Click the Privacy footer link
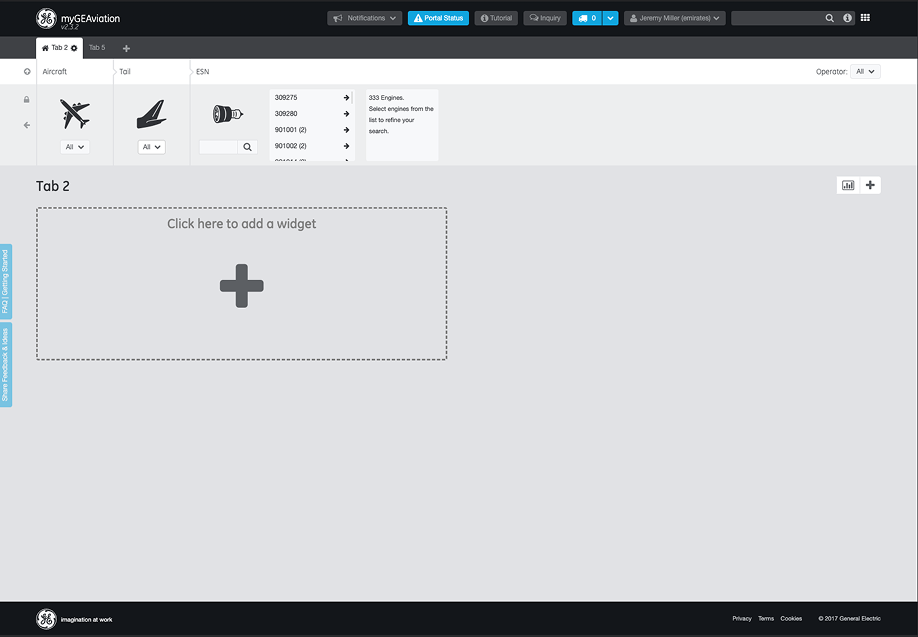 (x=741, y=619)
